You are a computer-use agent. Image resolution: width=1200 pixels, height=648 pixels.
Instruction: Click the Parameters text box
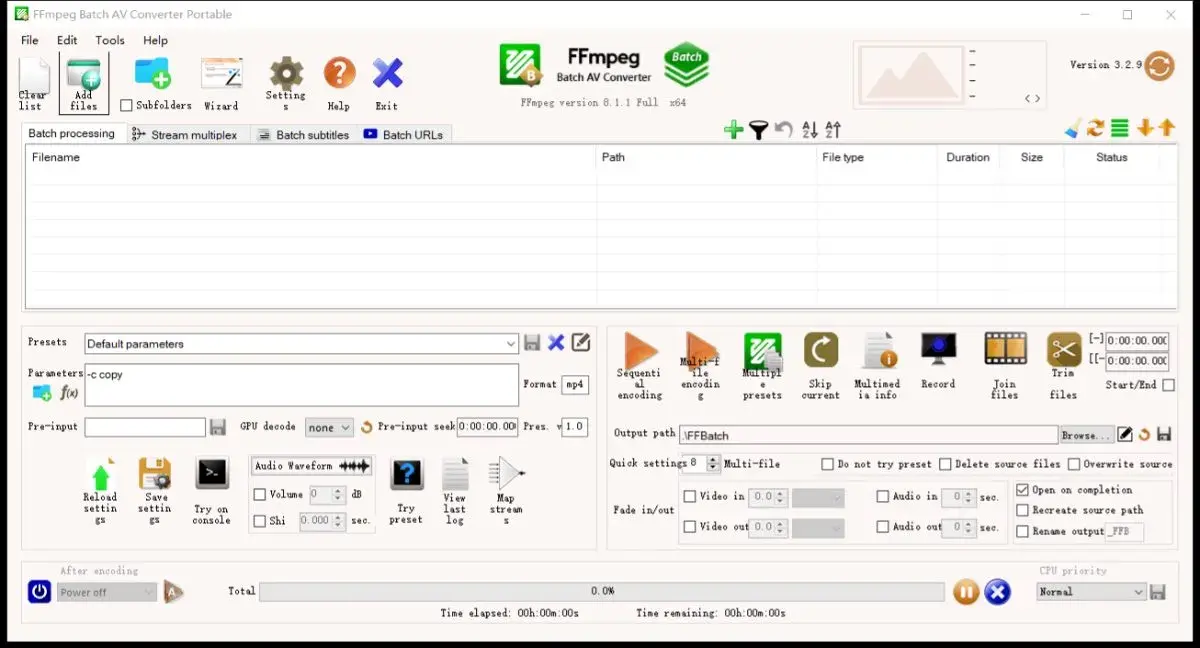[301, 385]
